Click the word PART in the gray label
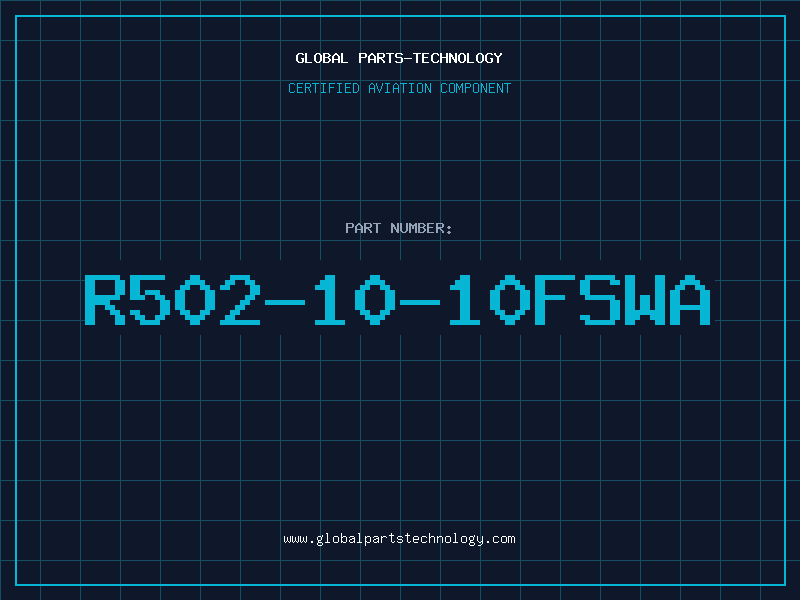Viewport: 800px width, 600px height. coord(363,228)
